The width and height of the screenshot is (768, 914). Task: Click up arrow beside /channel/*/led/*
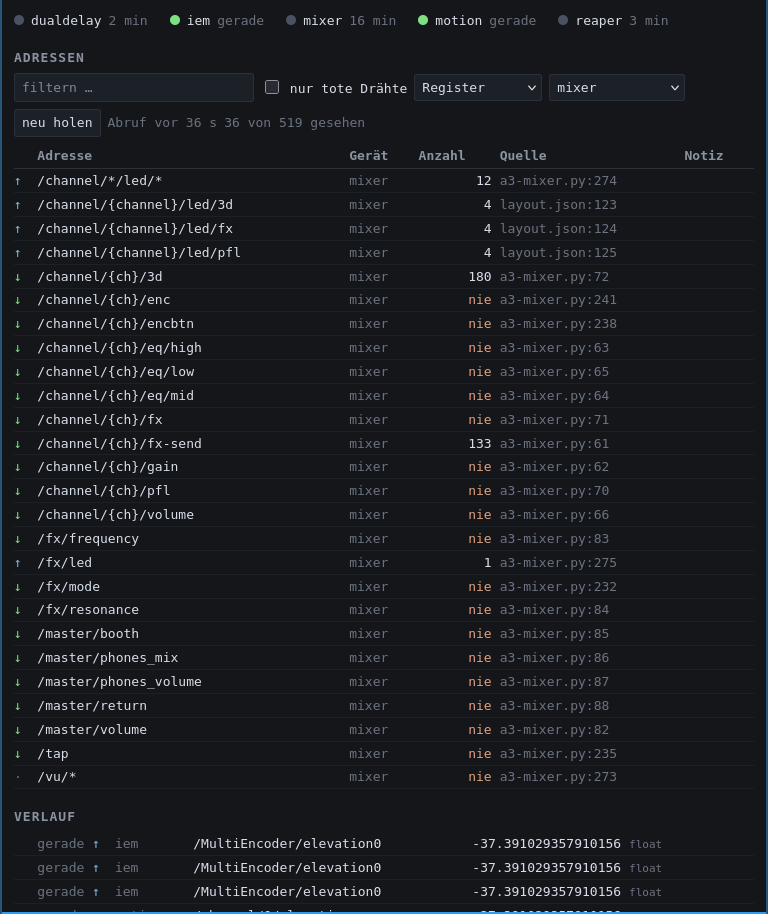17,181
